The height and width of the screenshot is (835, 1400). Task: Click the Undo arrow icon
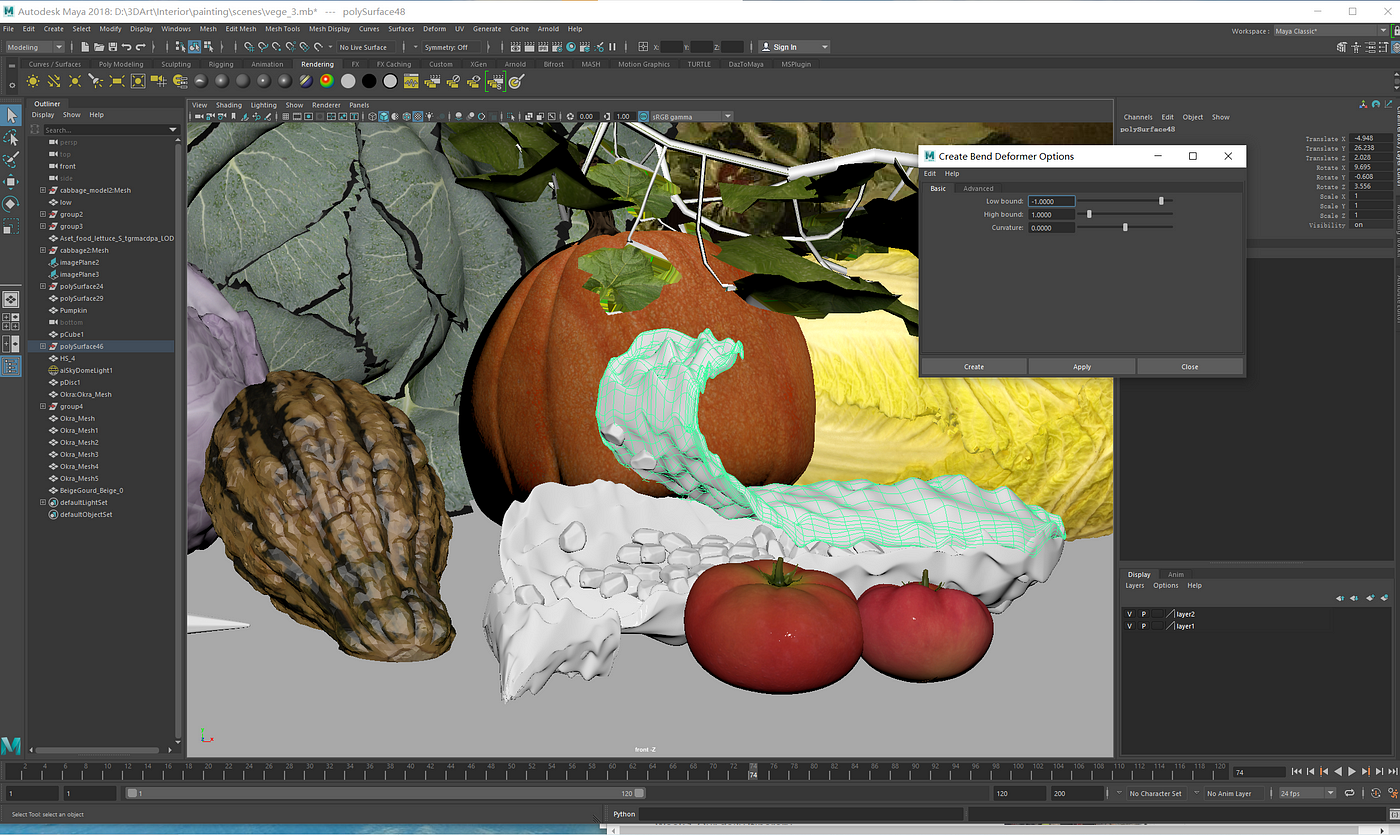[127, 47]
